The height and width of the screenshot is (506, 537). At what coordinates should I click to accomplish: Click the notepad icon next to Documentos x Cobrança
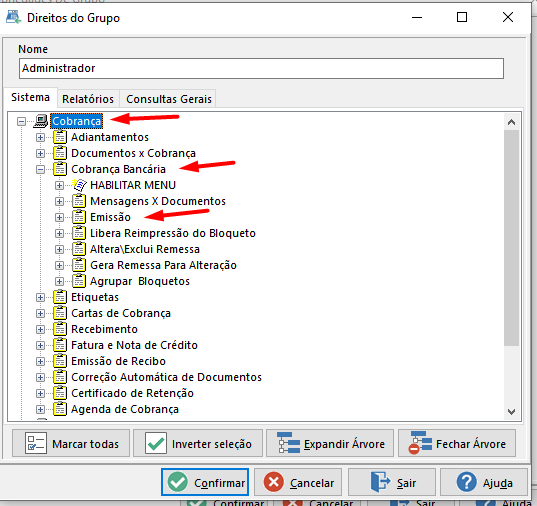click(60, 153)
